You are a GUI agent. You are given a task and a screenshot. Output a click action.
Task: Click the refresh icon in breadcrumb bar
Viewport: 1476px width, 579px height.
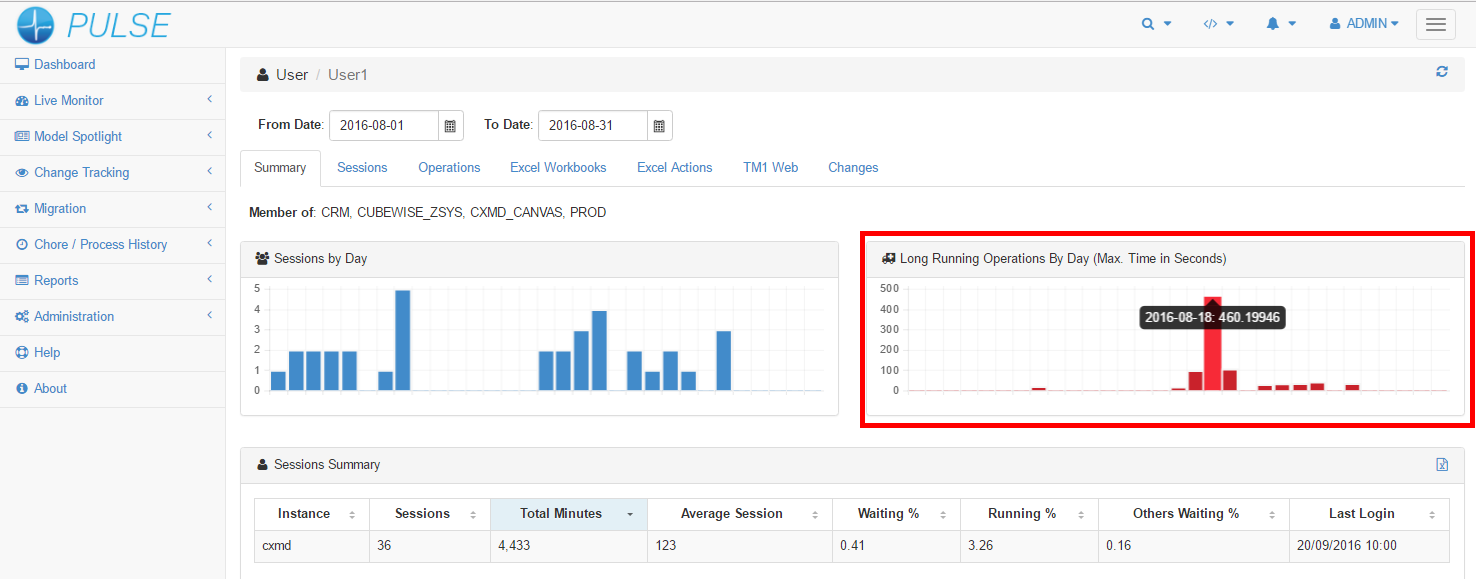1441,72
